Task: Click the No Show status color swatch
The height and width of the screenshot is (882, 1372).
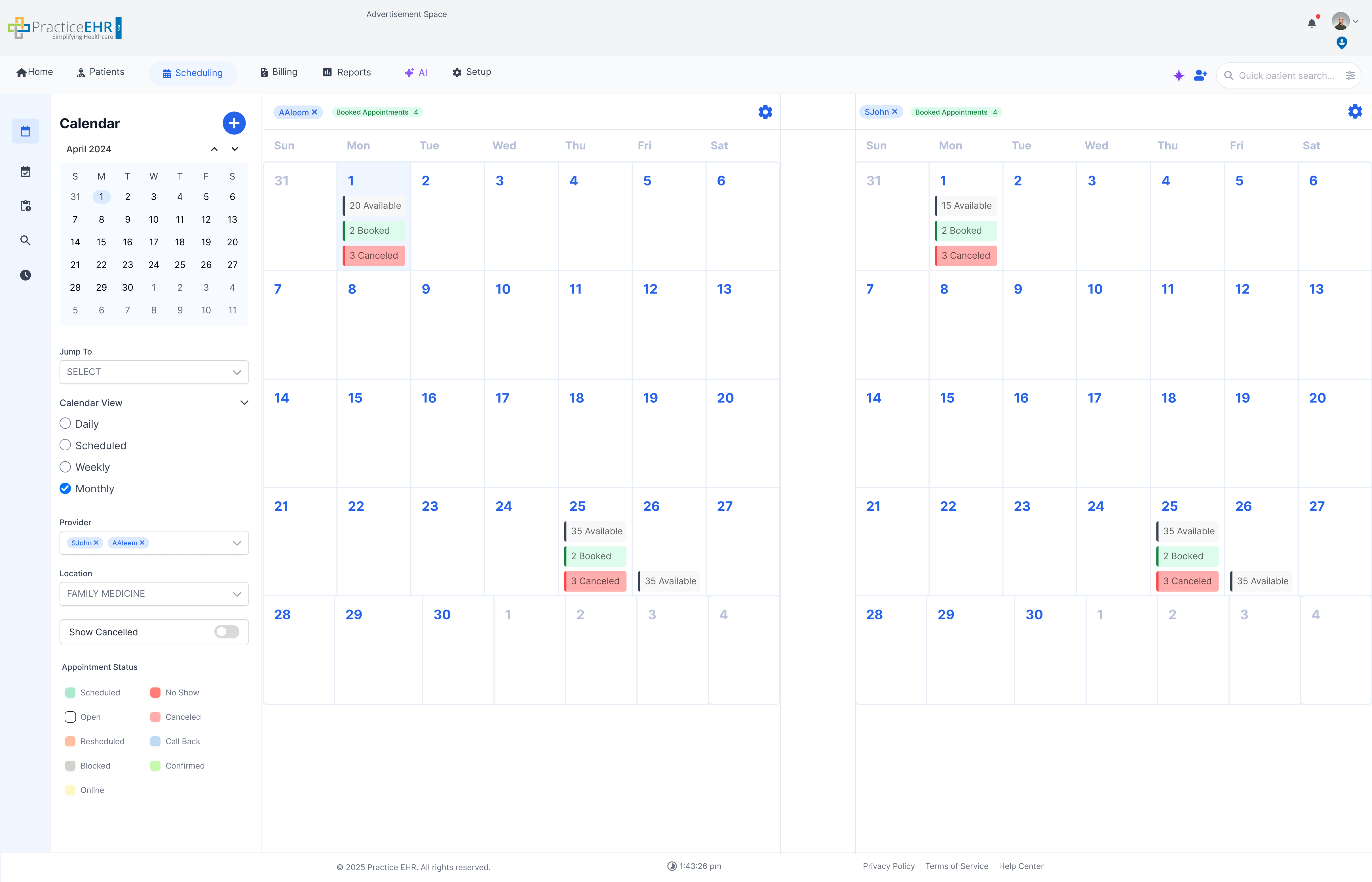Action: (155, 693)
